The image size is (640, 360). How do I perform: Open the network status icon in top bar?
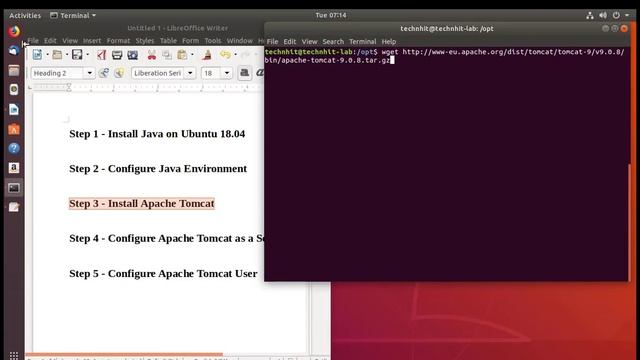coord(590,16)
